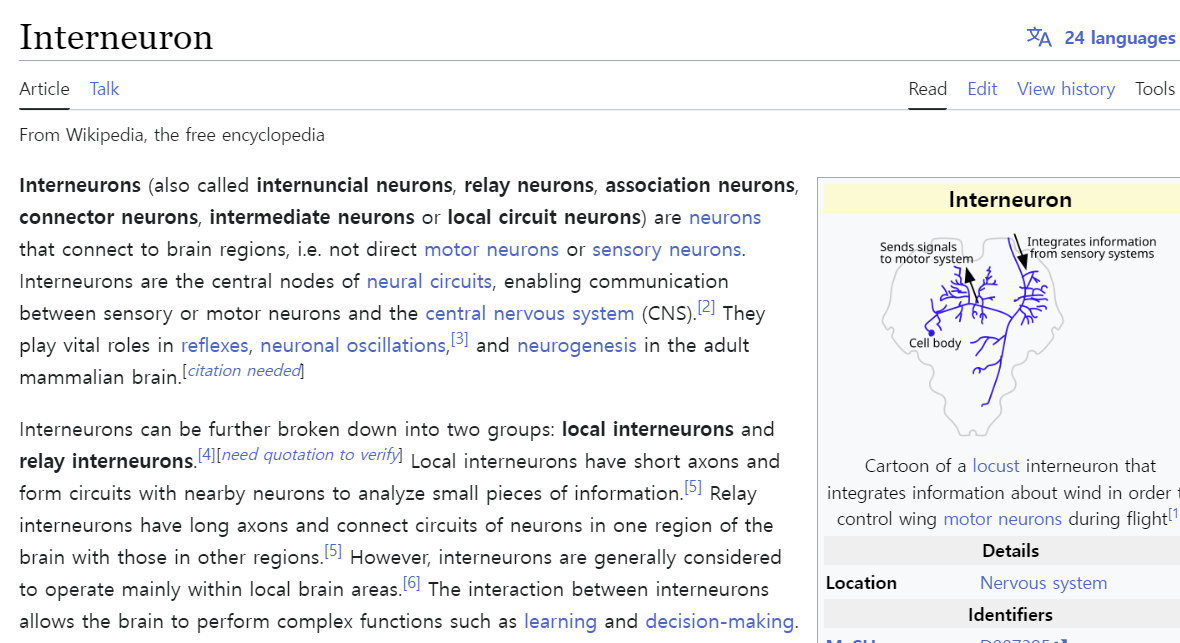Open the 24 languages dropdown

pos(1119,38)
